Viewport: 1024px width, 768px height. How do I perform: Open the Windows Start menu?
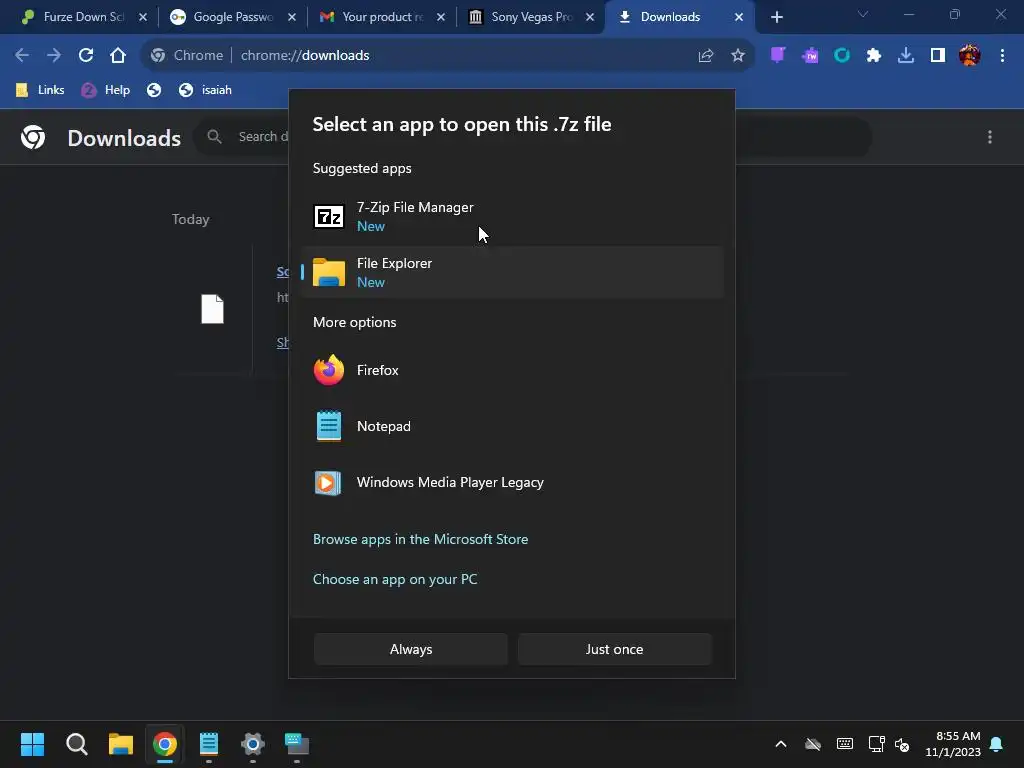[33, 744]
